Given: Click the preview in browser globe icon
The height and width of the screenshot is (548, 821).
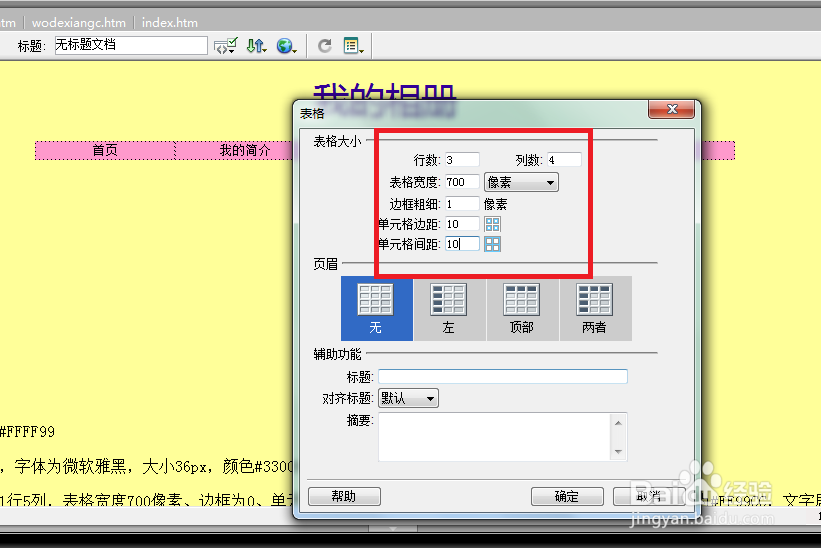Looking at the screenshot, I should (x=286, y=46).
